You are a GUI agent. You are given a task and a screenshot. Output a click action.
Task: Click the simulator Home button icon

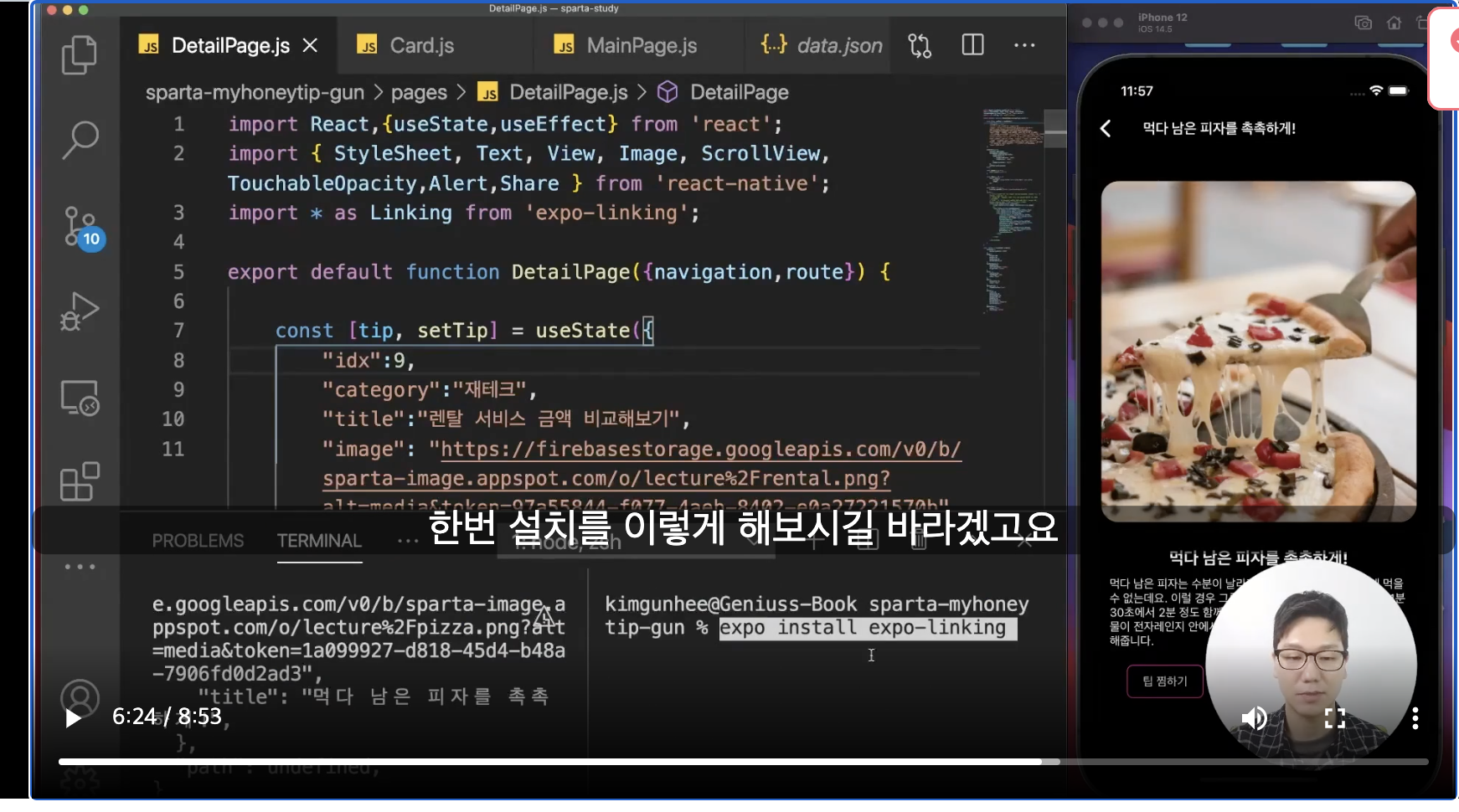[1394, 23]
